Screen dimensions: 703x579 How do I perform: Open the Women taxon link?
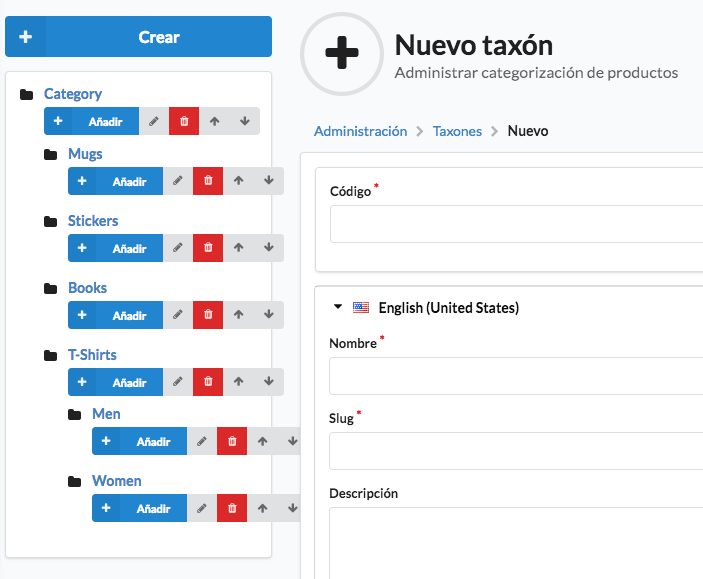pos(117,481)
